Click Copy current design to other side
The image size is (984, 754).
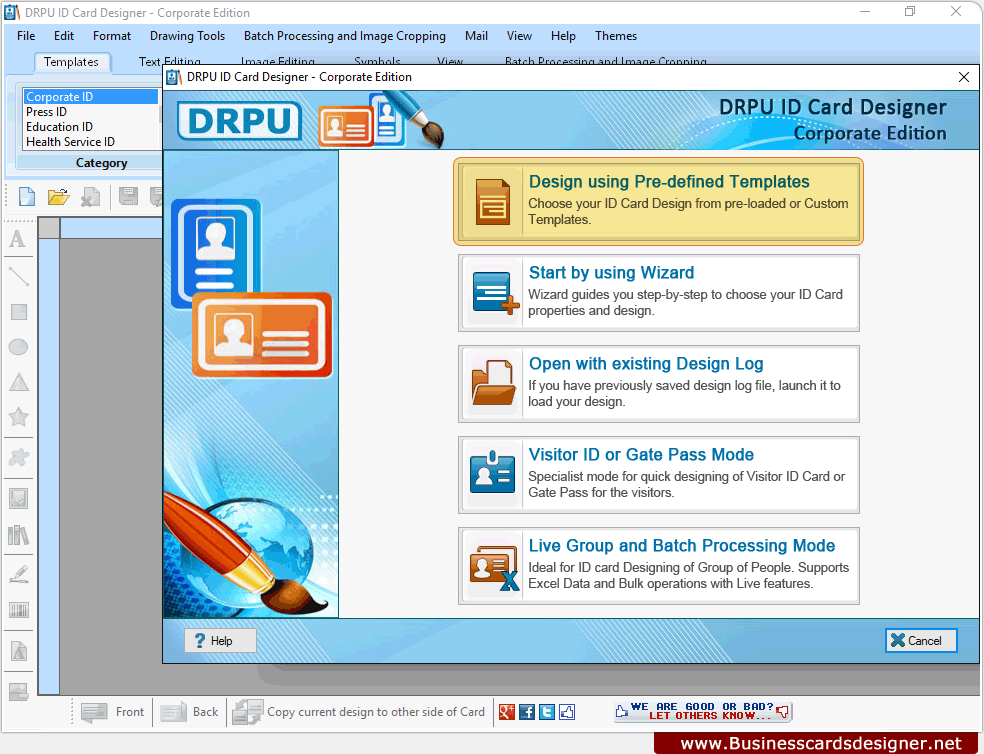(x=359, y=712)
